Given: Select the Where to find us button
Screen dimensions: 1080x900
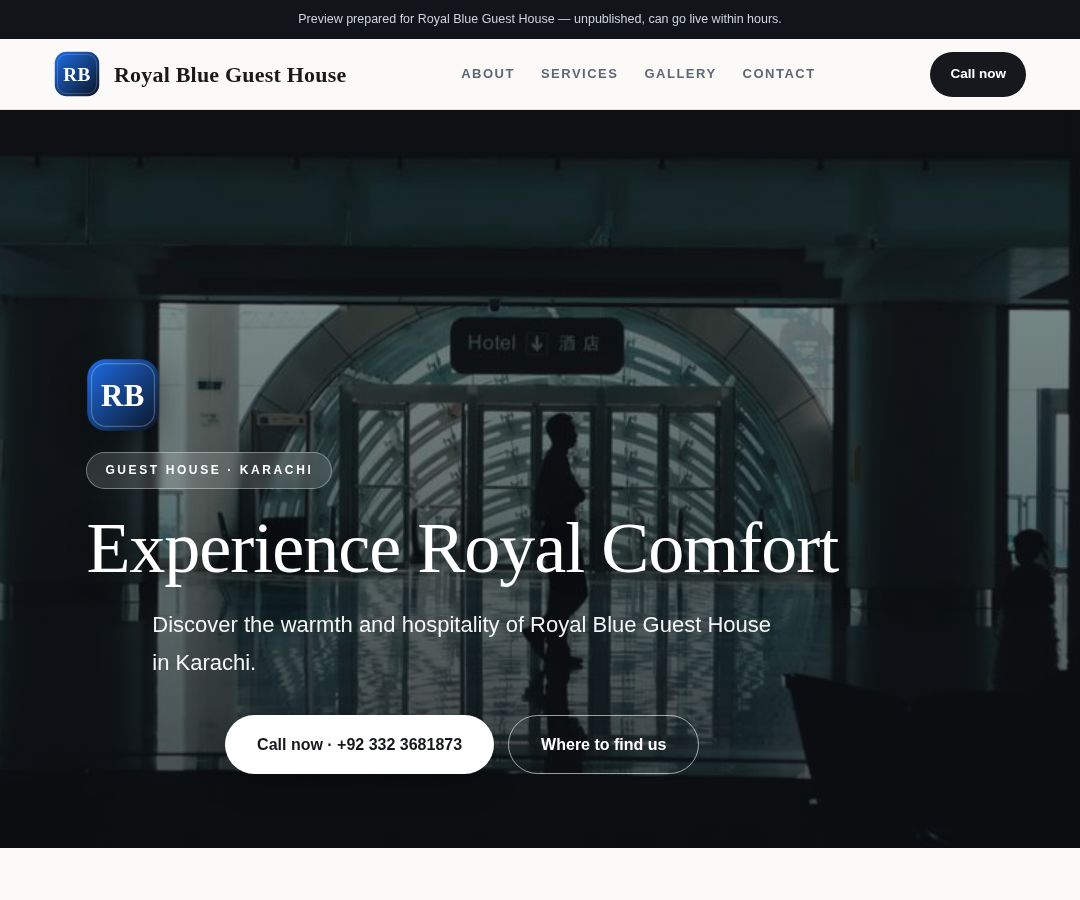Looking at the screenshot, I should 603,744.
